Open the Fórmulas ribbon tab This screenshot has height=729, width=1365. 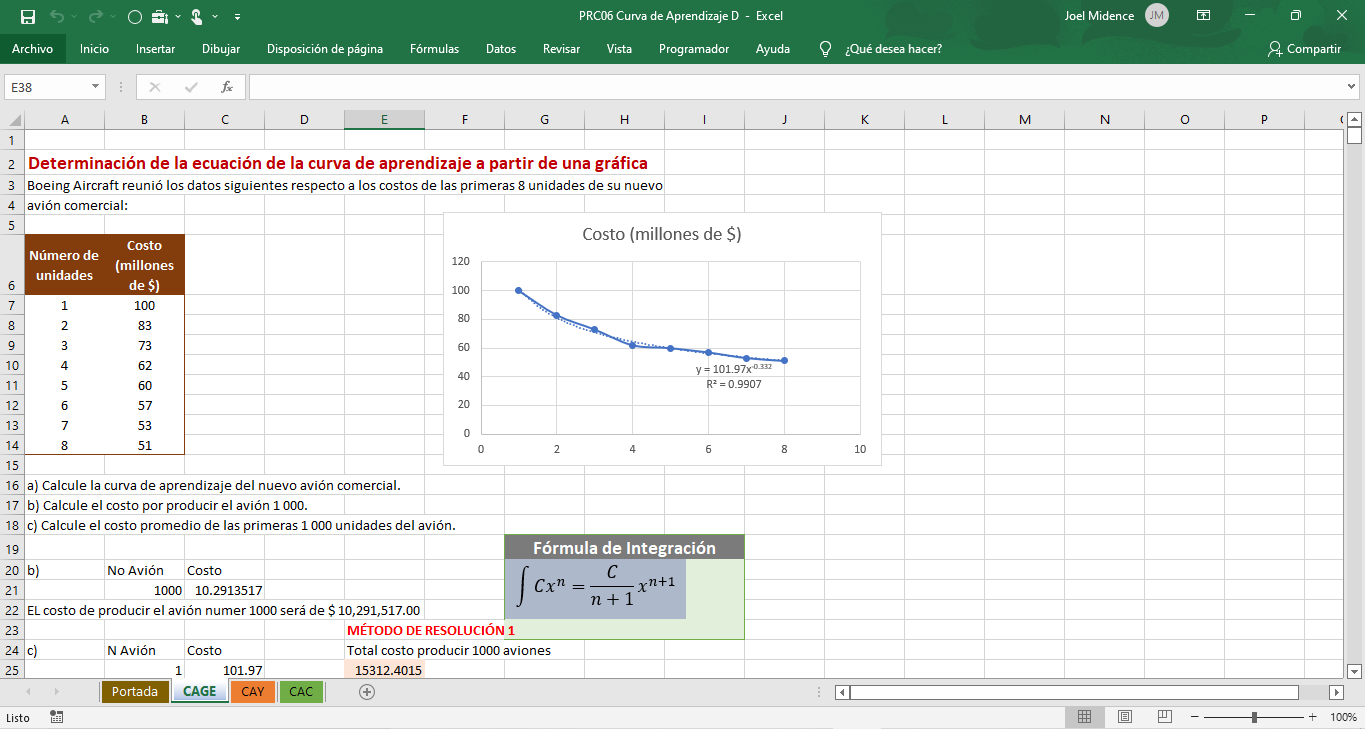(434, 49)
